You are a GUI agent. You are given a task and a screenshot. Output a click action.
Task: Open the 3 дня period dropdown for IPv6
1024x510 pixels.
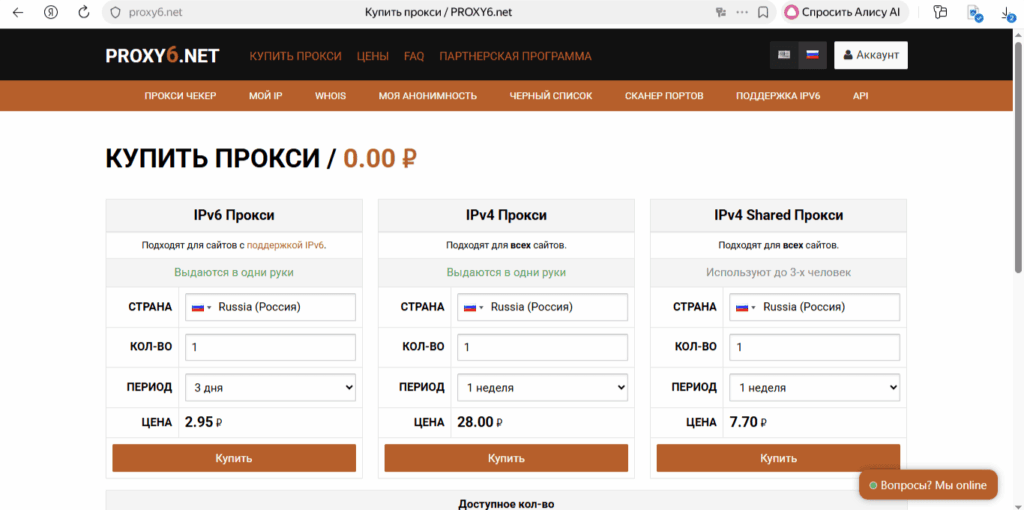(270, 387)
